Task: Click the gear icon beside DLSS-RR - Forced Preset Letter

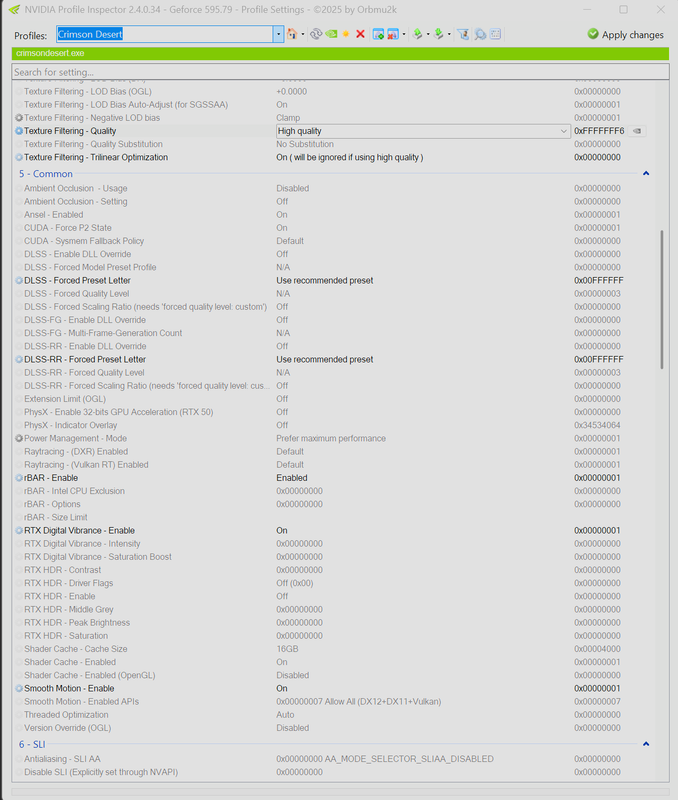Action: (x=19, y=359)
